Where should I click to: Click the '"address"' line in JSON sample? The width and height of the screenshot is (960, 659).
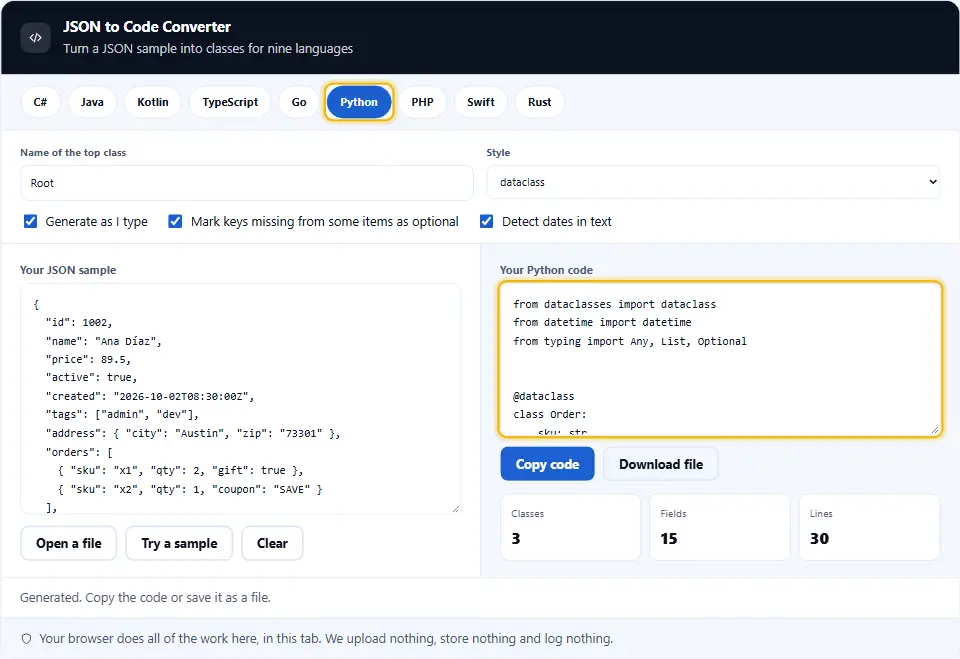click(x=193, y=434)
